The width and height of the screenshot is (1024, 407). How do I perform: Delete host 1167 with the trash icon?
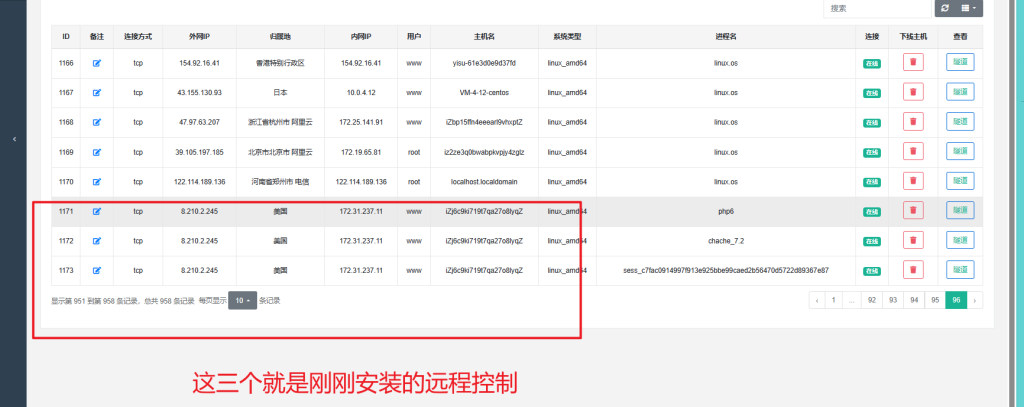click(913, 92)
